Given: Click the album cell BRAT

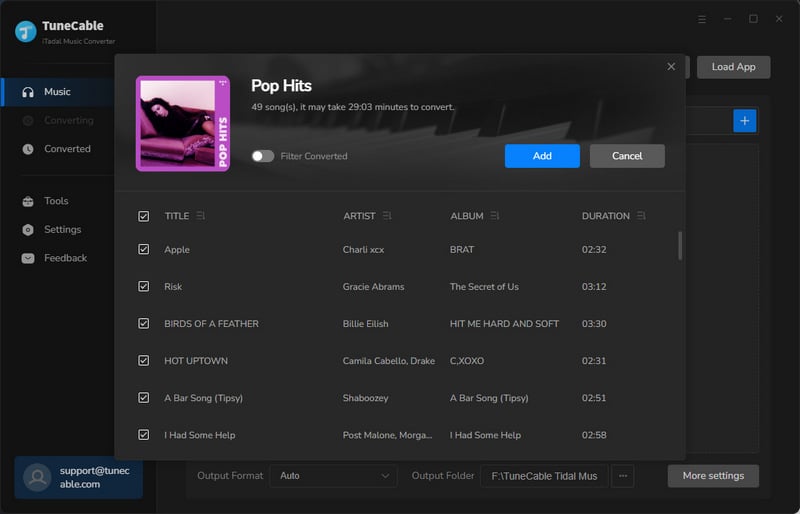Looking at the screenshot, I should pos(462,250).
